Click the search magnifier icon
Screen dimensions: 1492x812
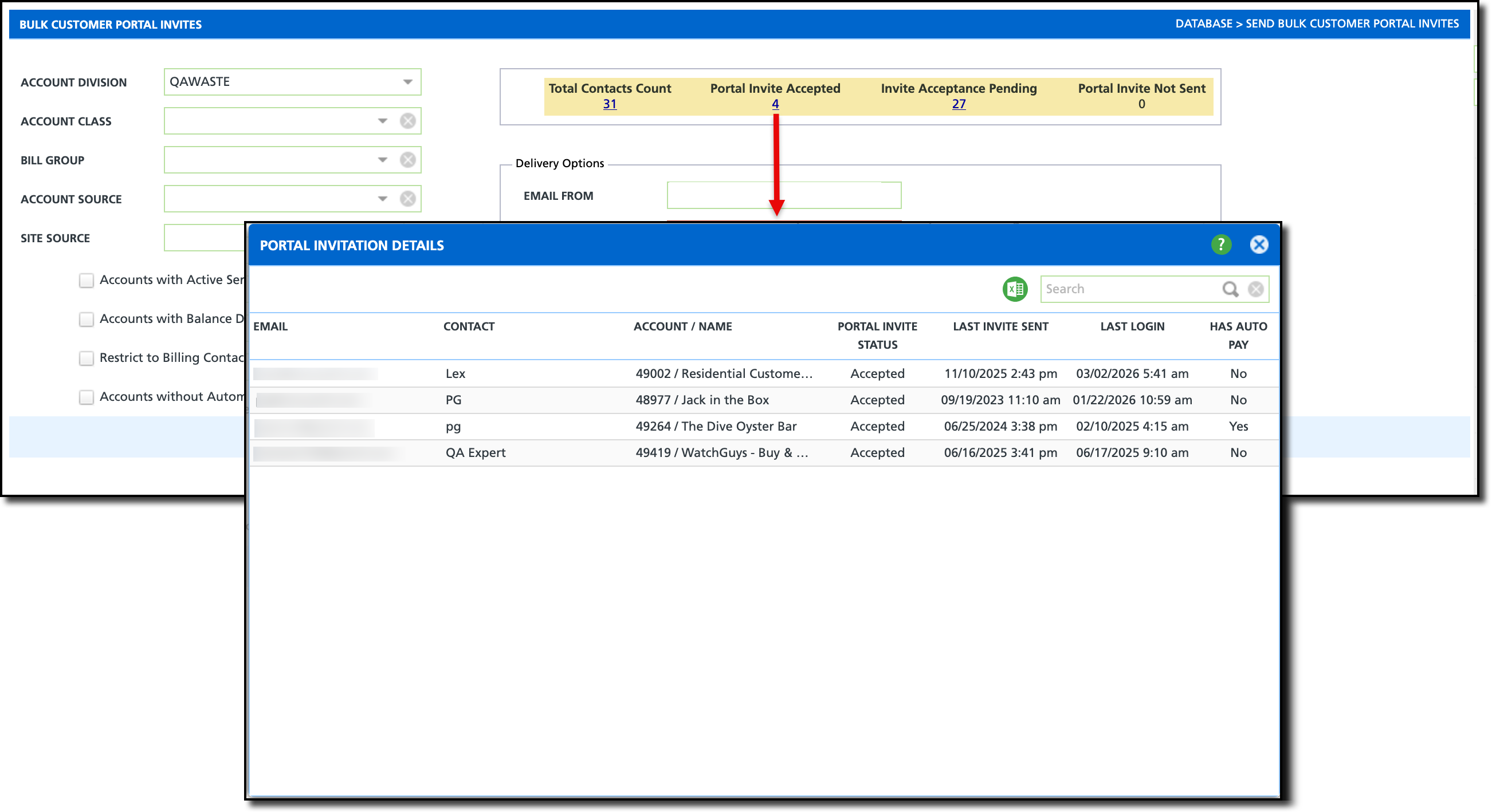tap(1230, 289)
